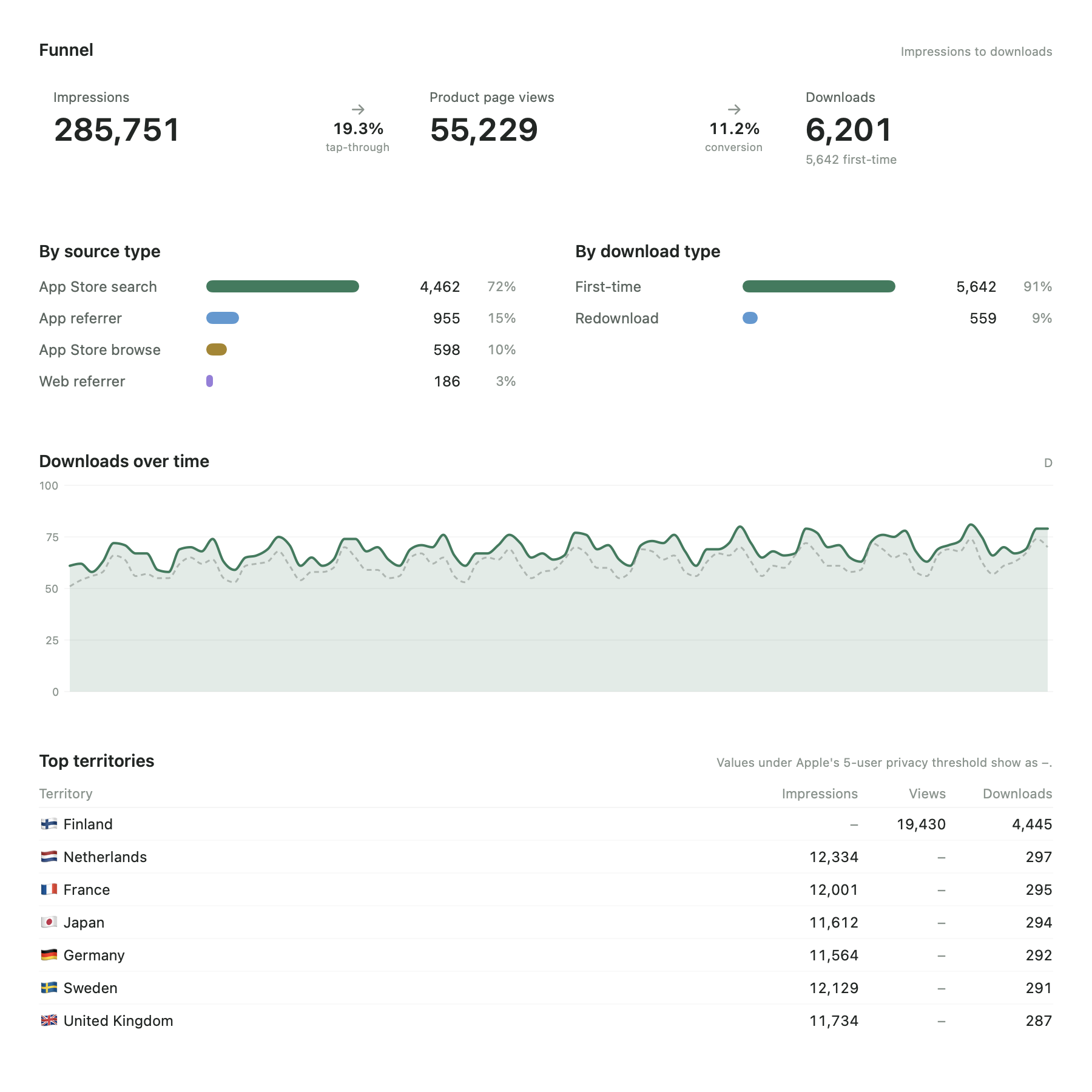Click the By source type heading
Screen dimensions: 1092x1092
[99, 251]
